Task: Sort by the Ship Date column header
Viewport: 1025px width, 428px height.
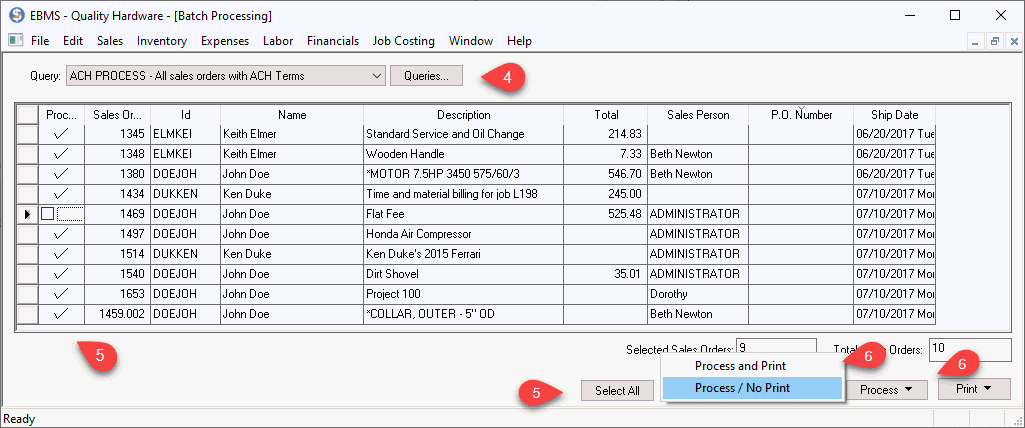Action: 893,115
